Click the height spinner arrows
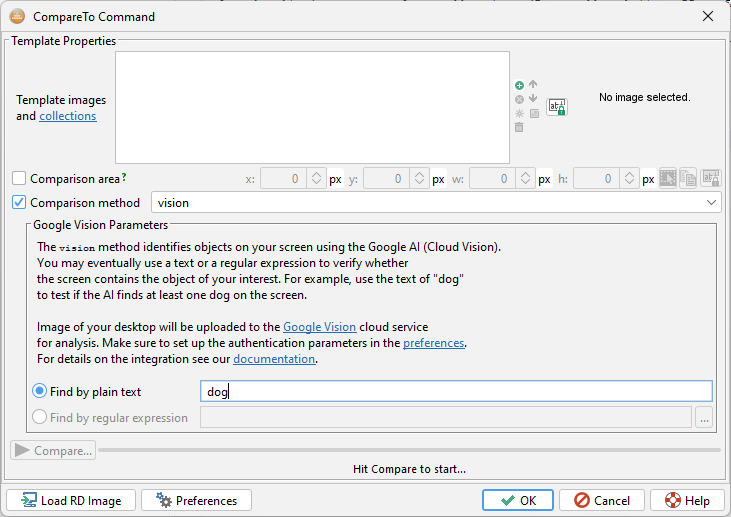The image size is (731, 517). click(629, 179)
